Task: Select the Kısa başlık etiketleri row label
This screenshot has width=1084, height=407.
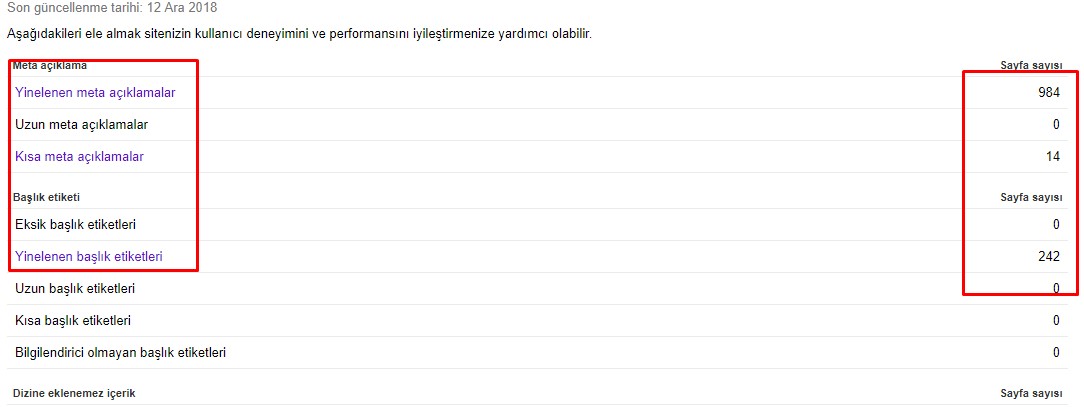Action: pyautogui.click(x=73, y=321)
